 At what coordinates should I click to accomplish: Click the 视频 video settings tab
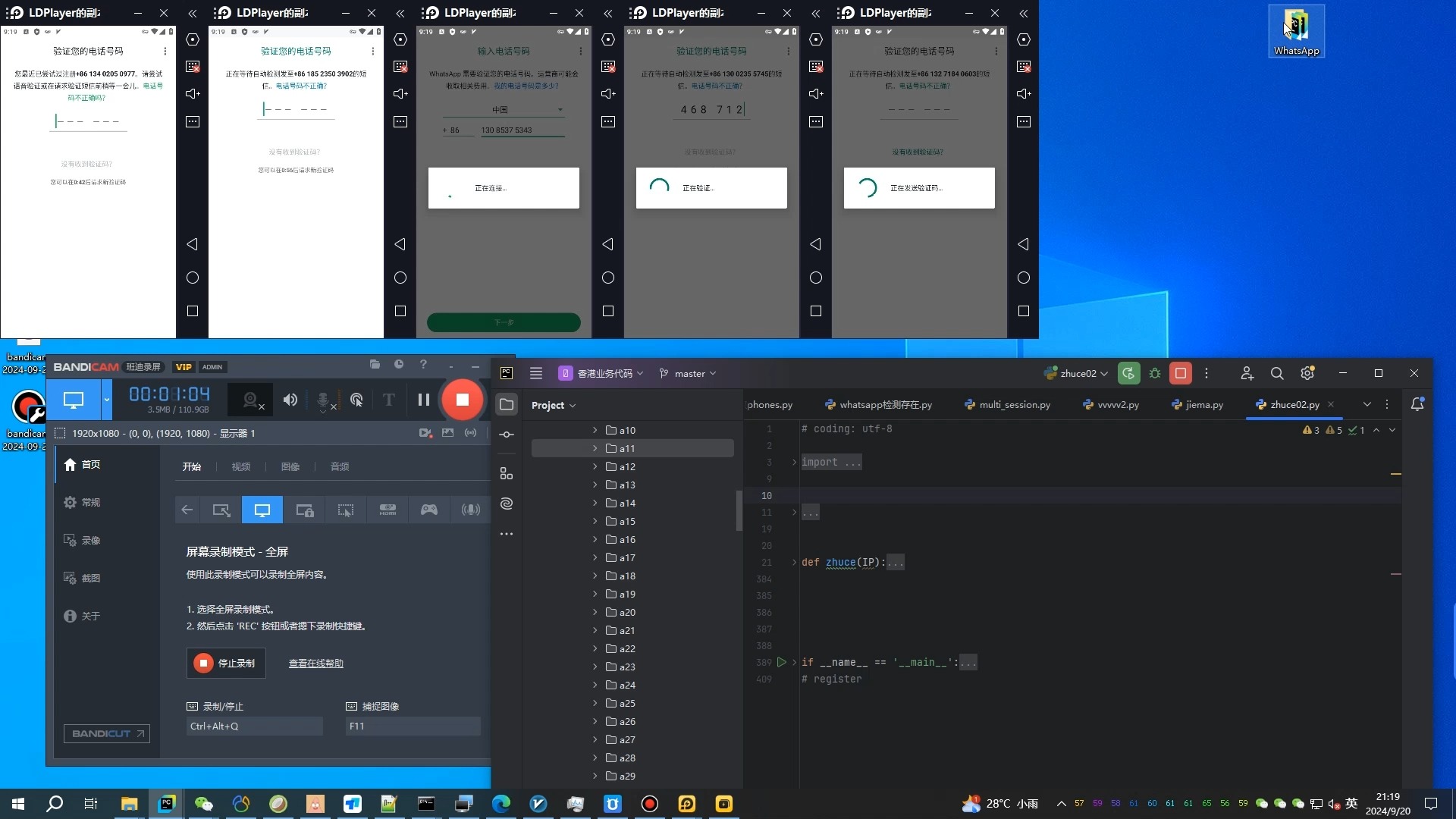241,466
